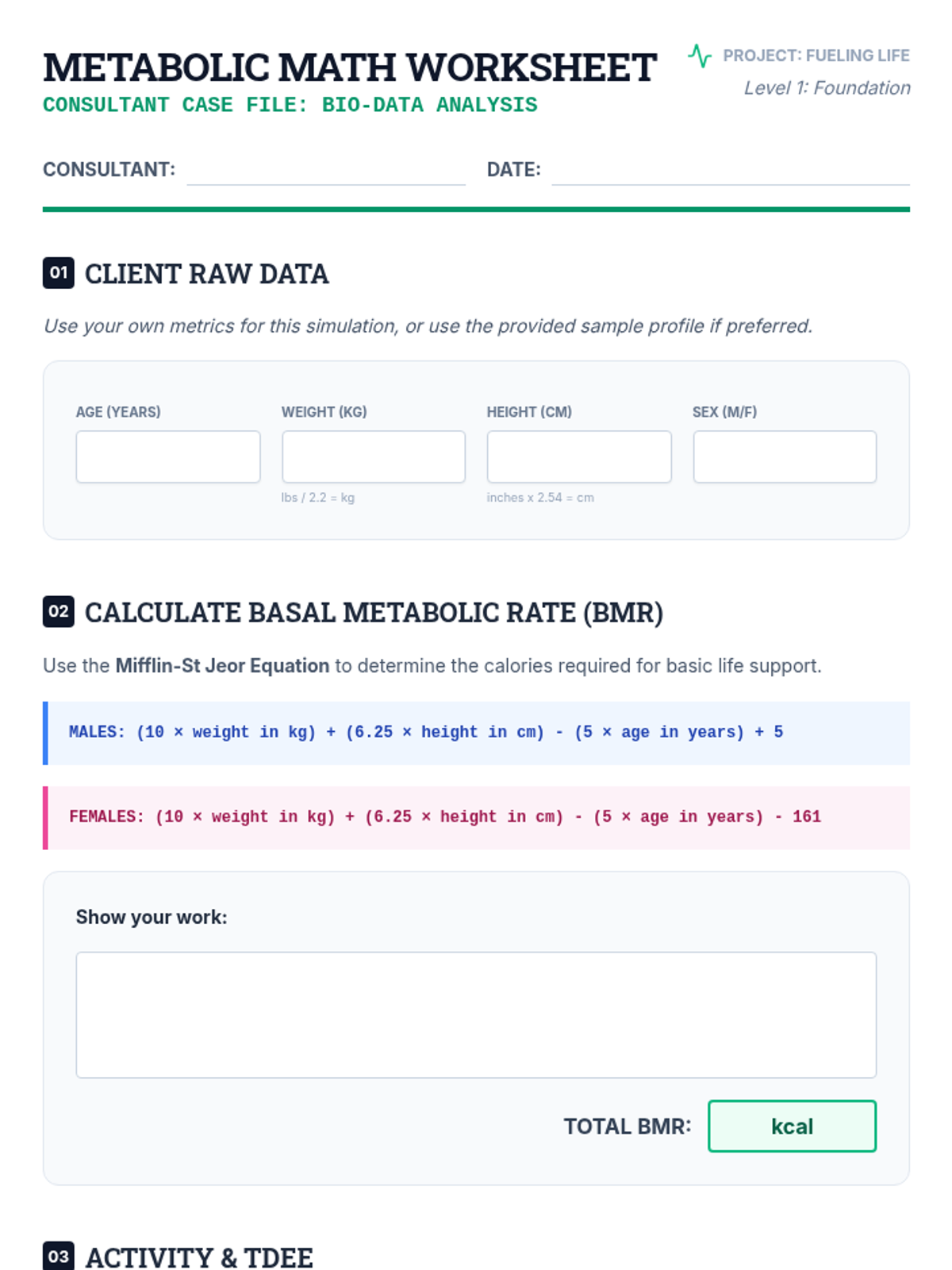This screenshot has height=1270, width=952.
Task: Click the 03 section number badge
Action: (59, 1256)
